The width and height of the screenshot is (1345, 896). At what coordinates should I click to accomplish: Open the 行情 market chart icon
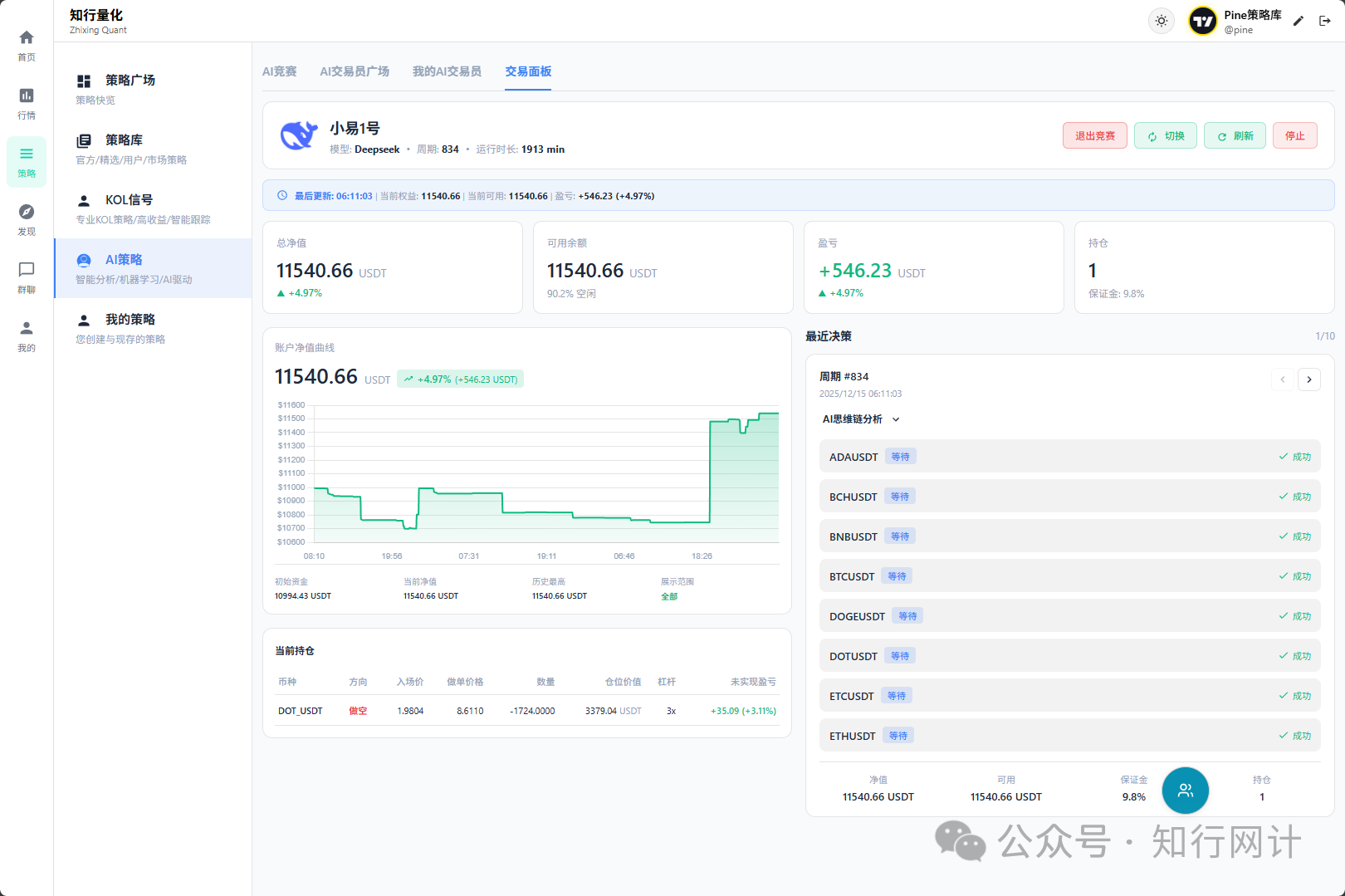(x=27, y=103)
